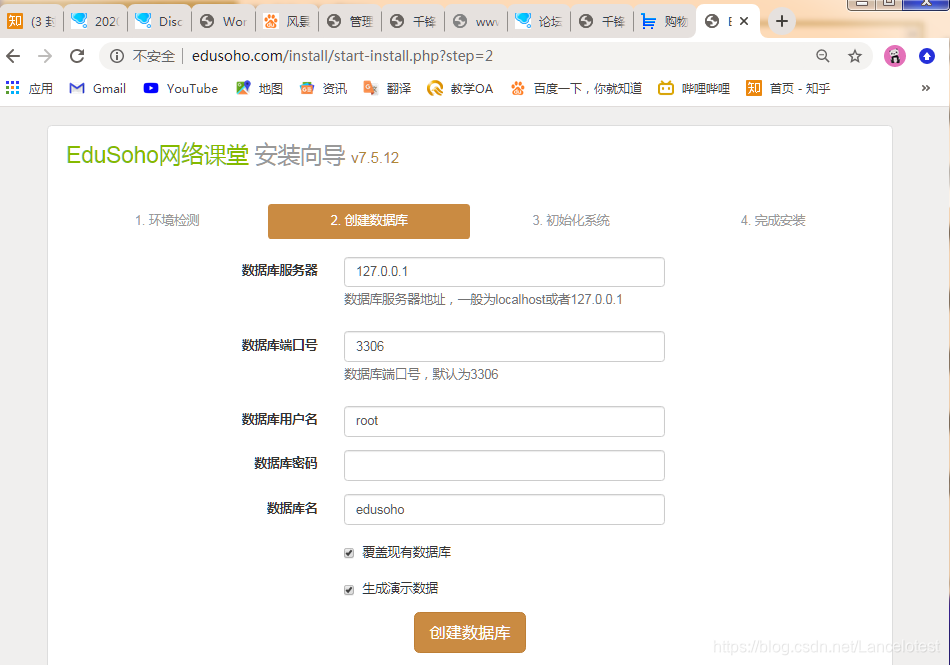Open the 地图 maps bookmark
Image resolution: width=950 pixels, height=665 pixels.
[259, 88]
